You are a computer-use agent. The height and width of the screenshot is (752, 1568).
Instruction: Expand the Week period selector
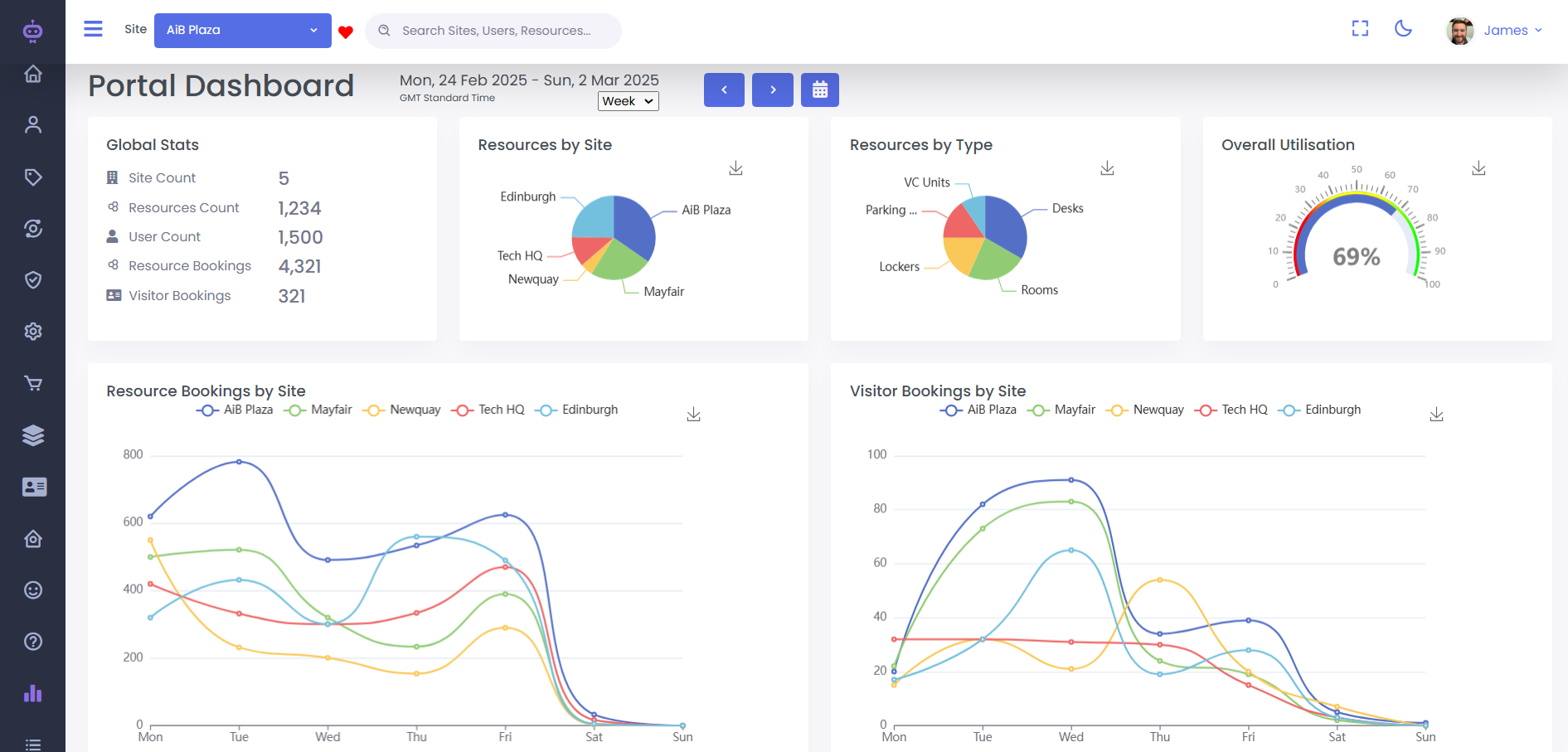coord(628,101)
